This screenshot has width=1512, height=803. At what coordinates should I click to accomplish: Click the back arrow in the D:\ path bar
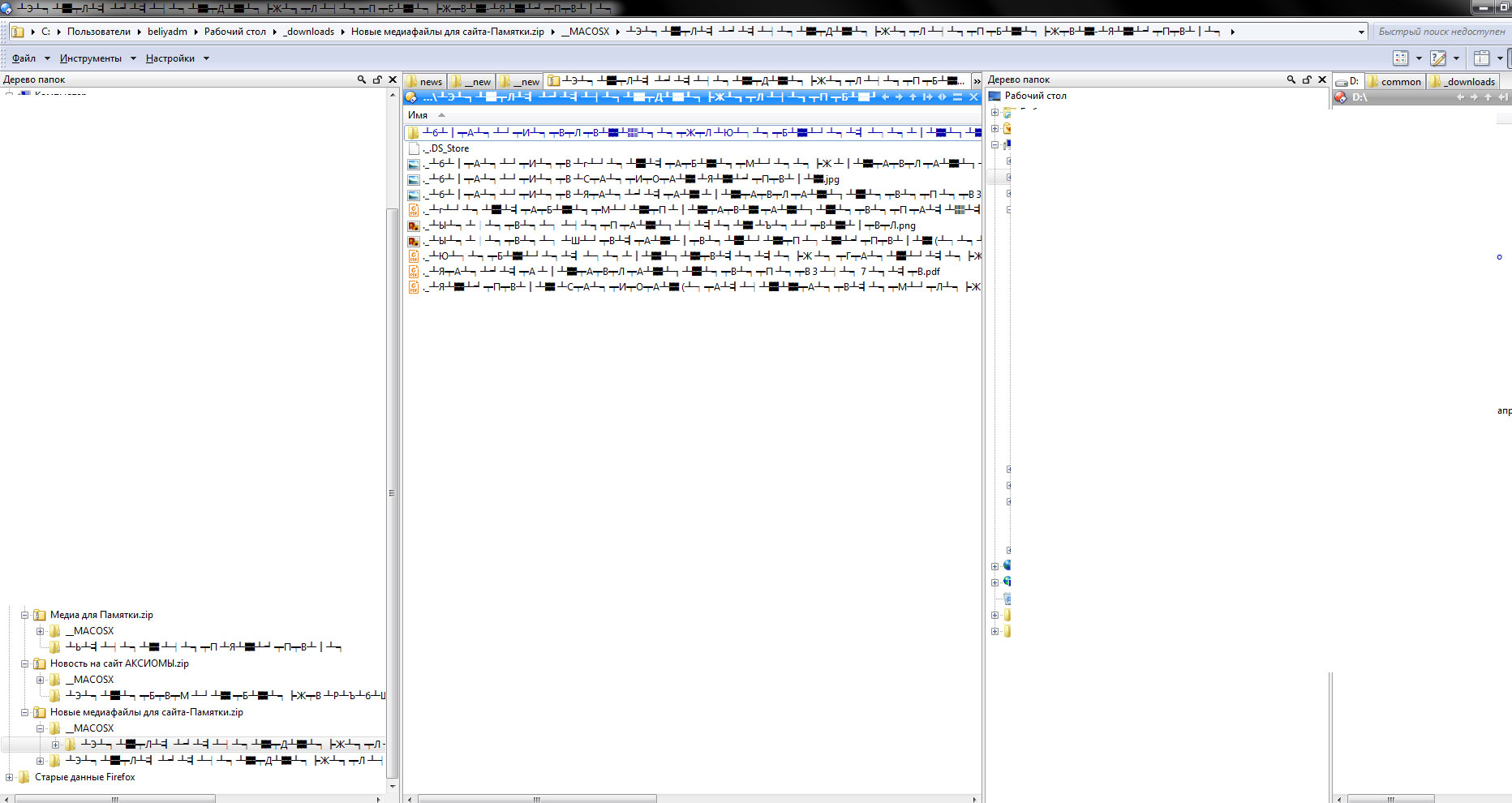[x=1460, y=97]
